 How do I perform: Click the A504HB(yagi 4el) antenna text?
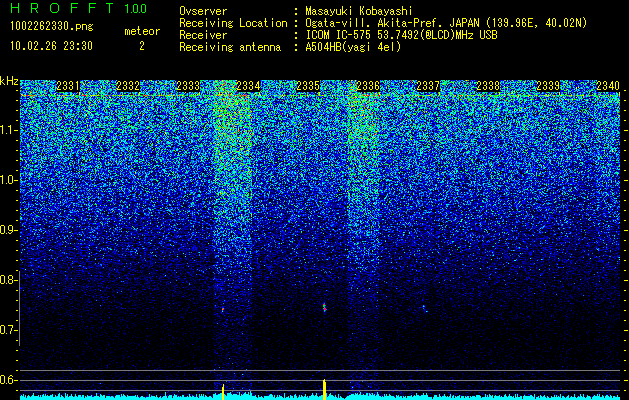[x=353, y=47]
